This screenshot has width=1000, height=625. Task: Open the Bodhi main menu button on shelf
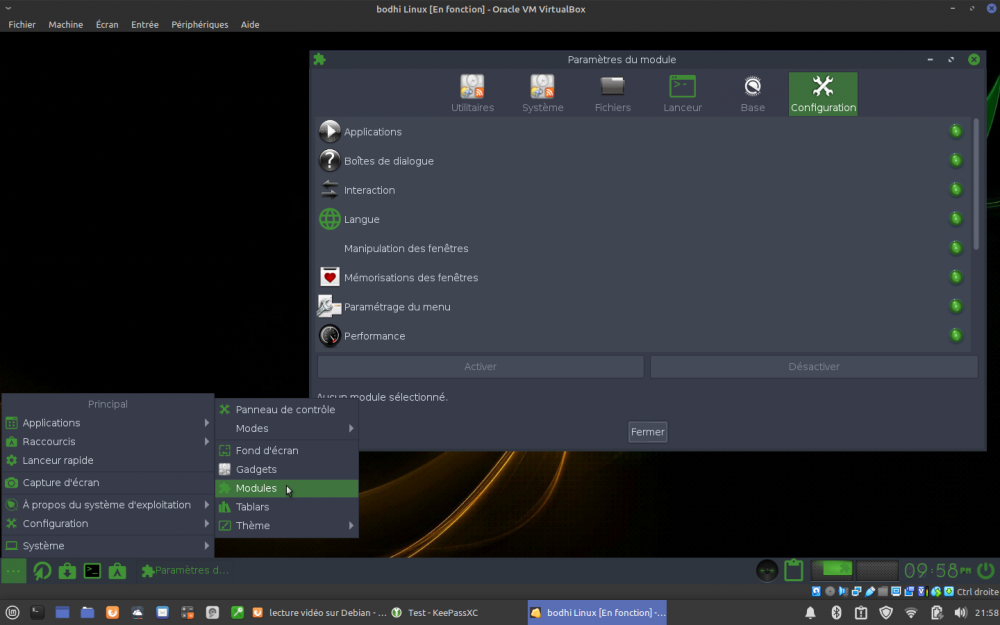(14, 571)
